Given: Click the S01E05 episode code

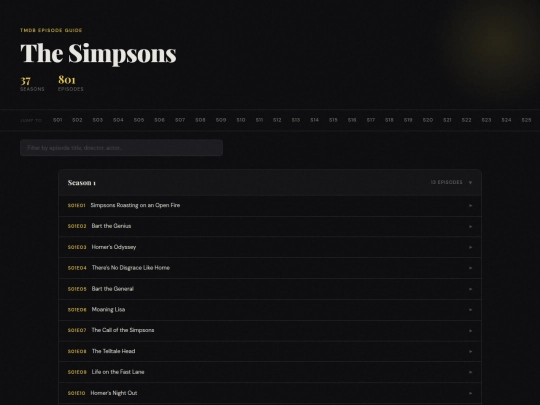Looking at the screenshot, I should click(x=77, y=289).
